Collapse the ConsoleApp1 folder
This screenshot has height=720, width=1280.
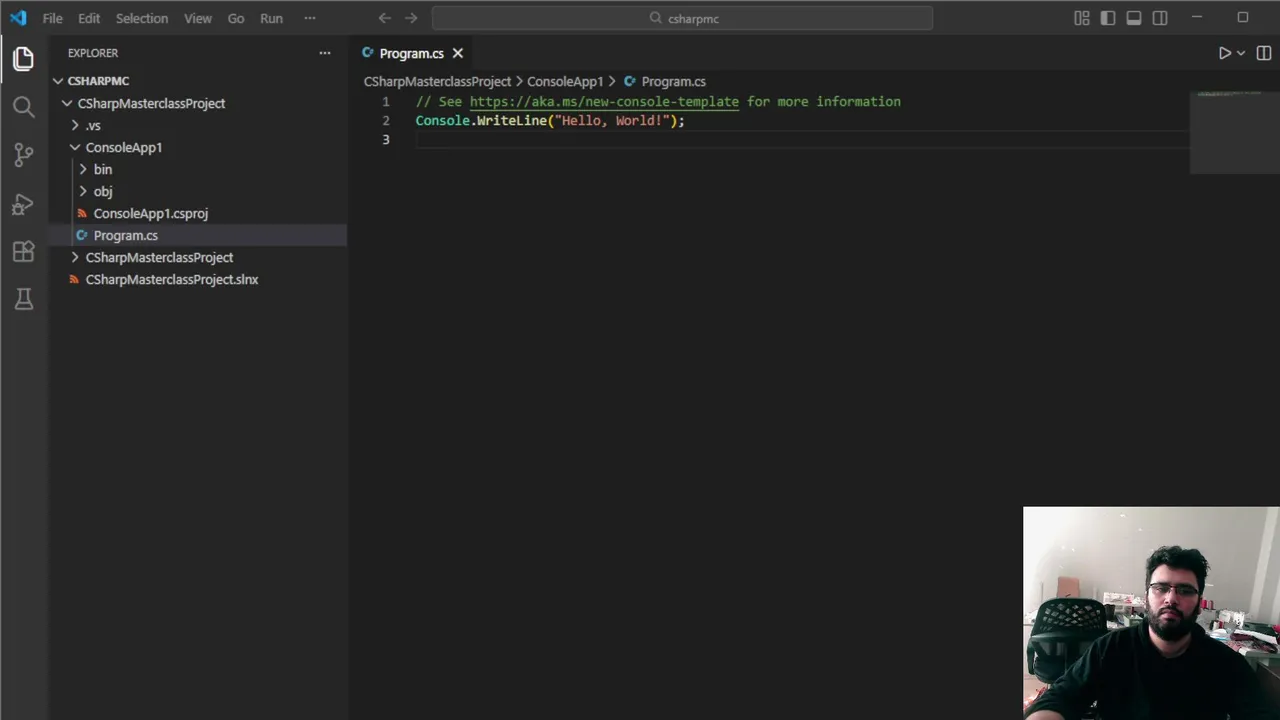pos(75,147)
